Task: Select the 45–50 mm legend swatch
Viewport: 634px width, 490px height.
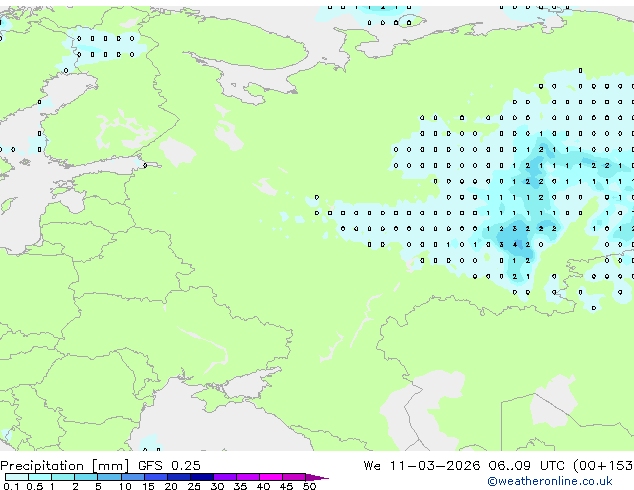Action: point(294,477)
